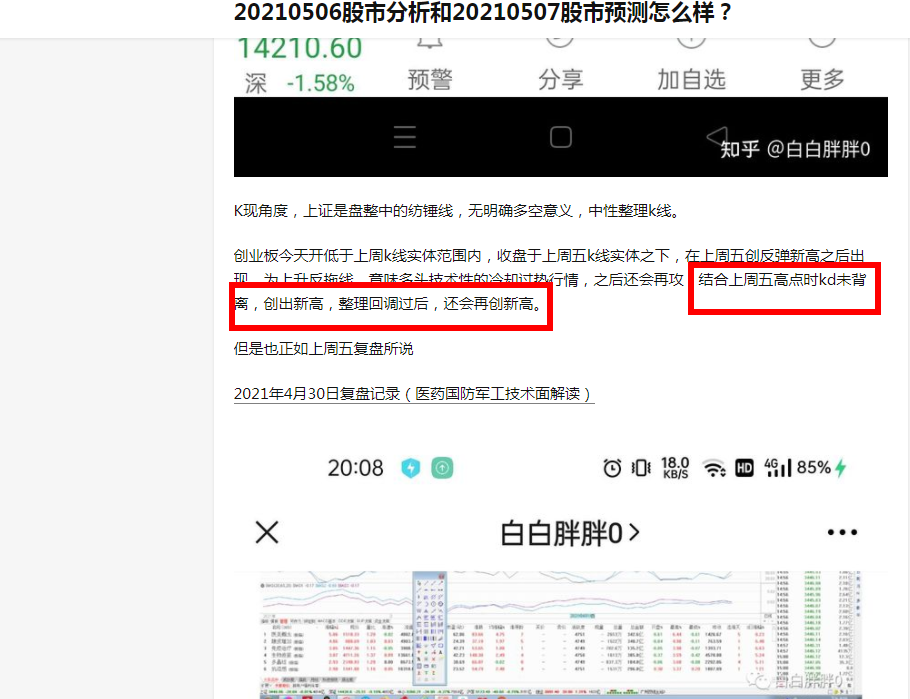The height and width of the screenshot is (699, 910).
Task: Click the 20:08 time in the phone status bar
Action: click(x=356, y=468)
